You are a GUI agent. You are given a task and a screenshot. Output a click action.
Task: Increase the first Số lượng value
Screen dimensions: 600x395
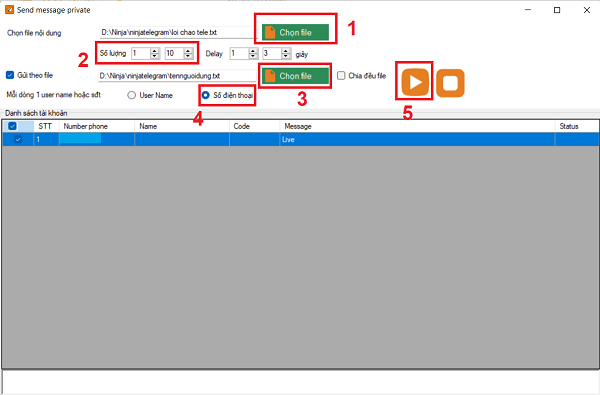pos(155,51)
